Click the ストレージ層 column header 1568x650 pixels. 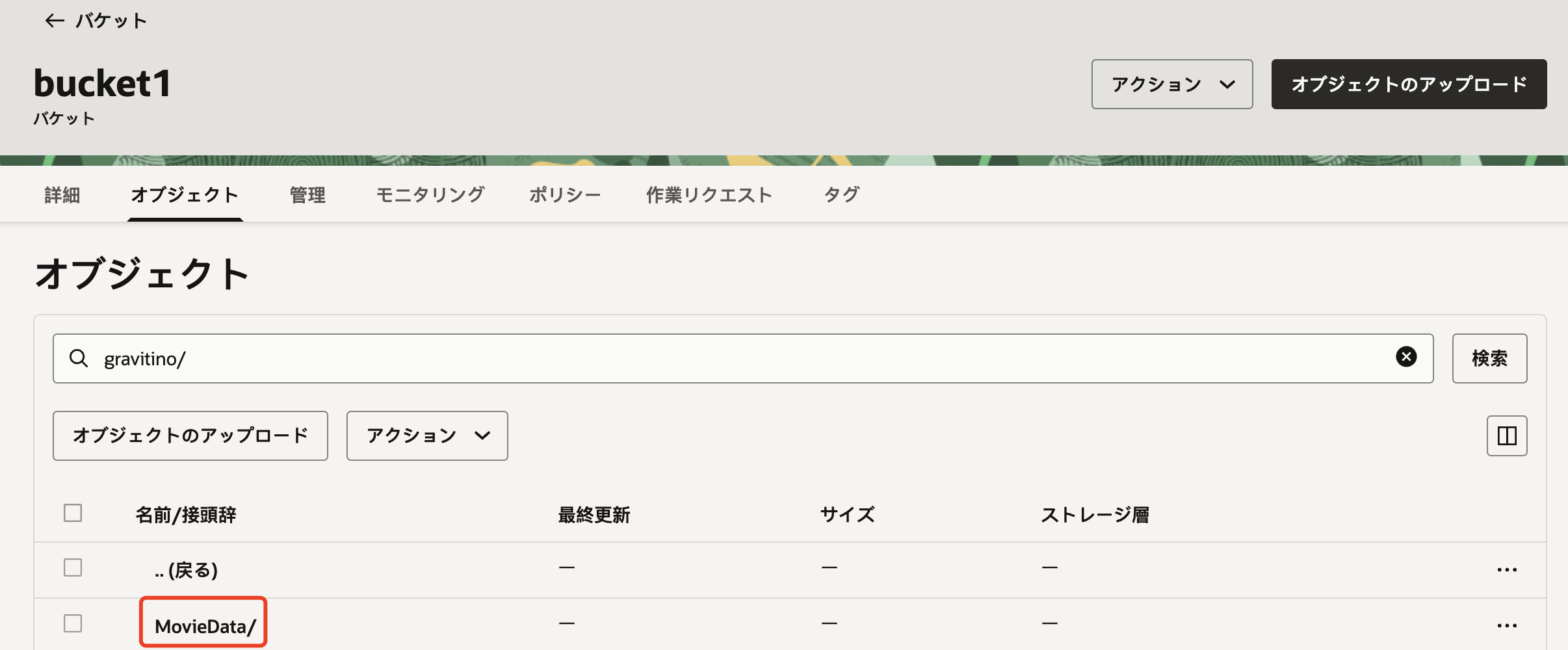click(x=1095, y=515)
